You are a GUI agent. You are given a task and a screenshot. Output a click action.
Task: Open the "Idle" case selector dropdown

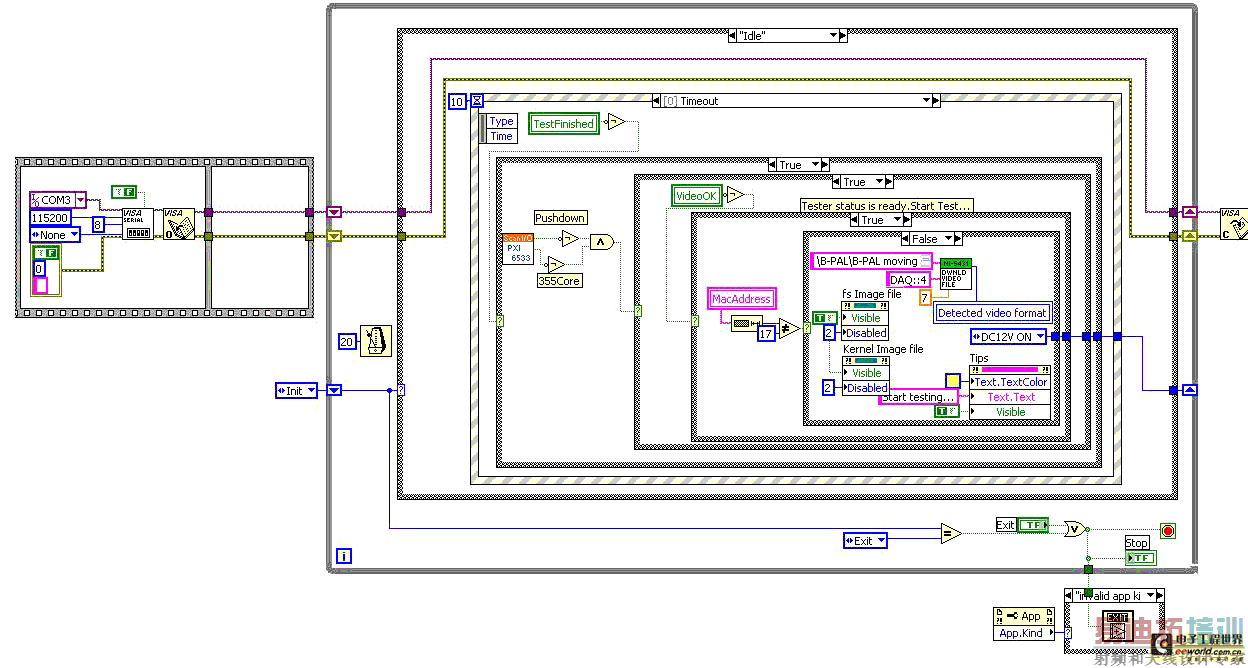point(790,35)
